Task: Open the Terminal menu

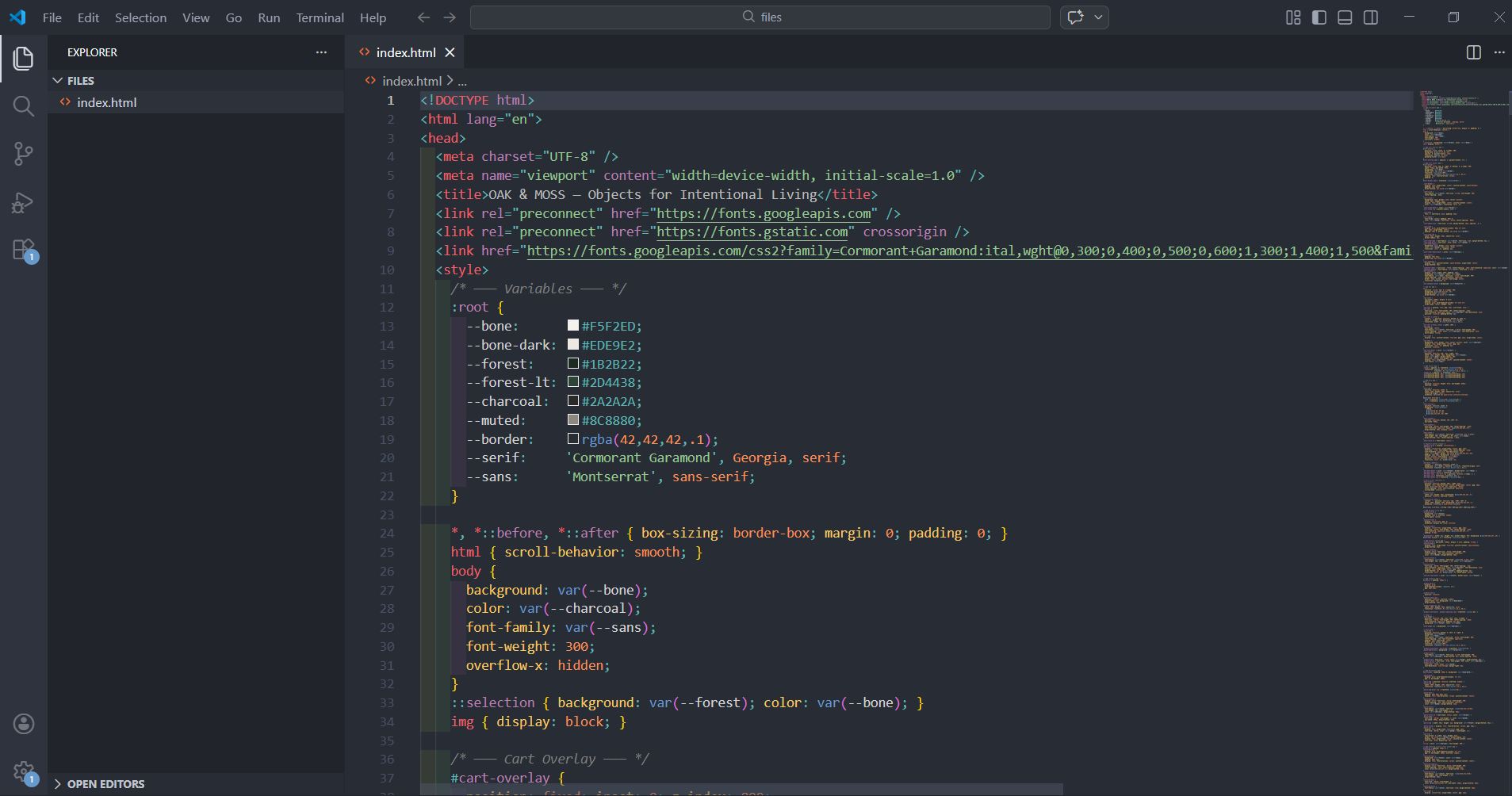Action: point(320,17)
